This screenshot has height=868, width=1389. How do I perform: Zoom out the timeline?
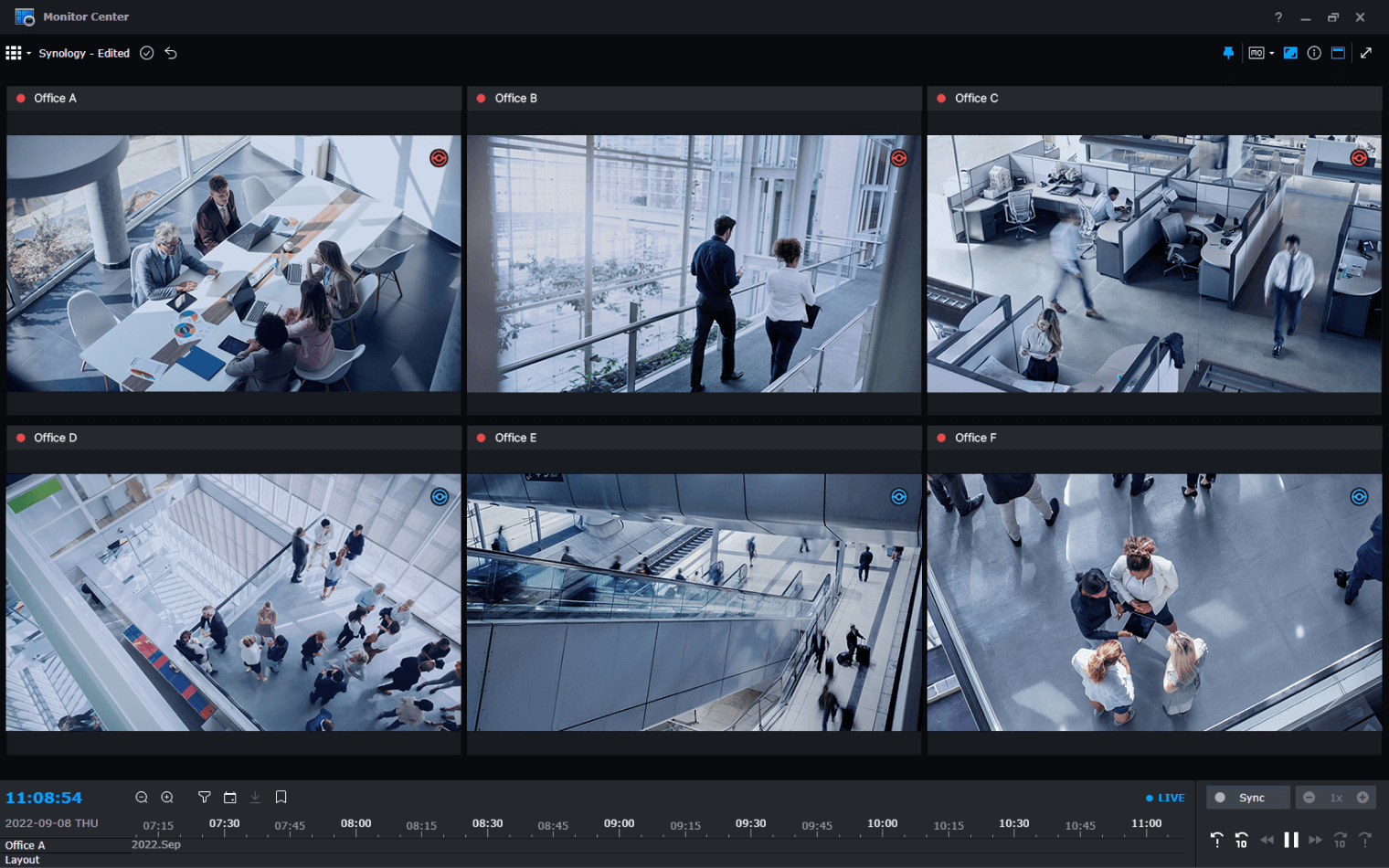click(x=142, y=798)
